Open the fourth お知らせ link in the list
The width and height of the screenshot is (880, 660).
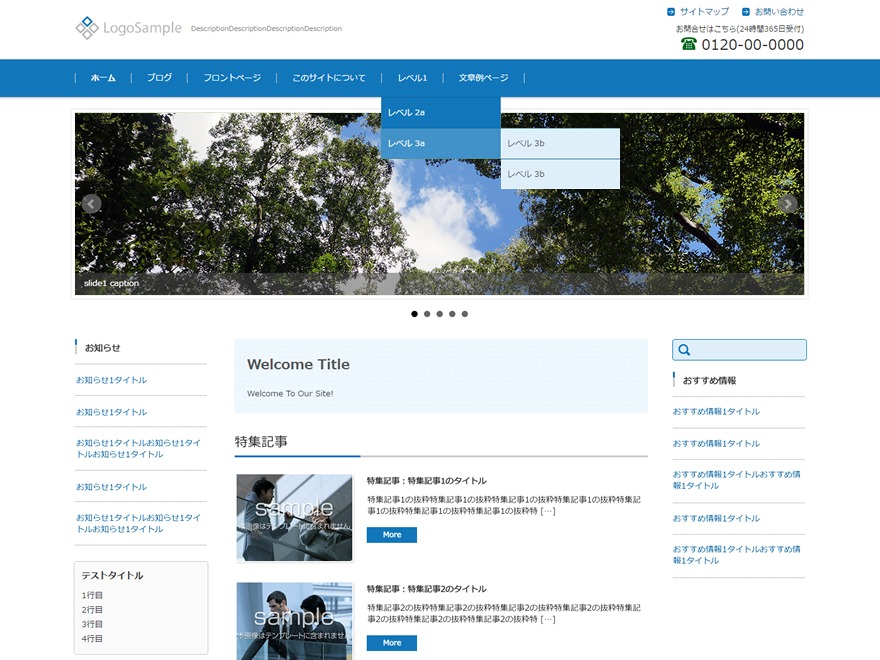(x=112, y=487)
